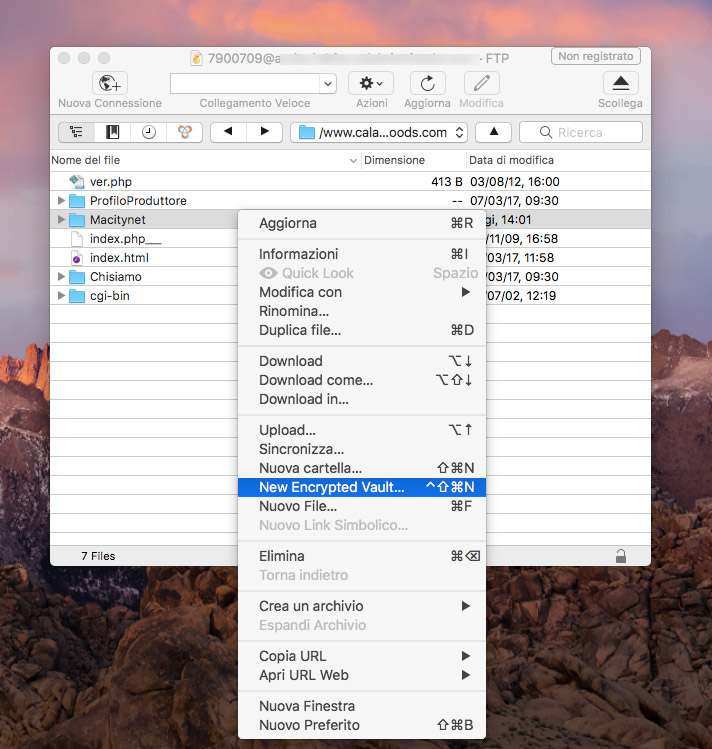
Task: Choose Nuovo Preferito in the context menu
Action: point(362,725)
